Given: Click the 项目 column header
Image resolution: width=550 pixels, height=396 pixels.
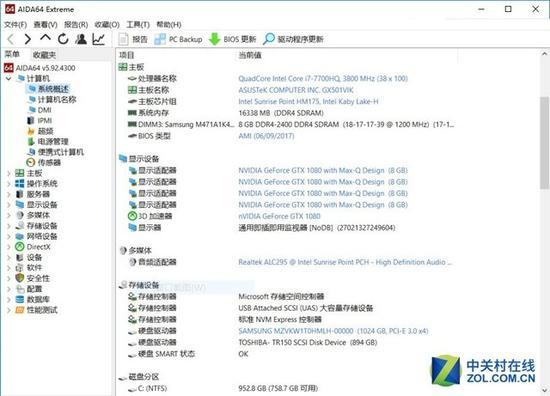Looking at the screenshot, I should [x=127, y=55].
